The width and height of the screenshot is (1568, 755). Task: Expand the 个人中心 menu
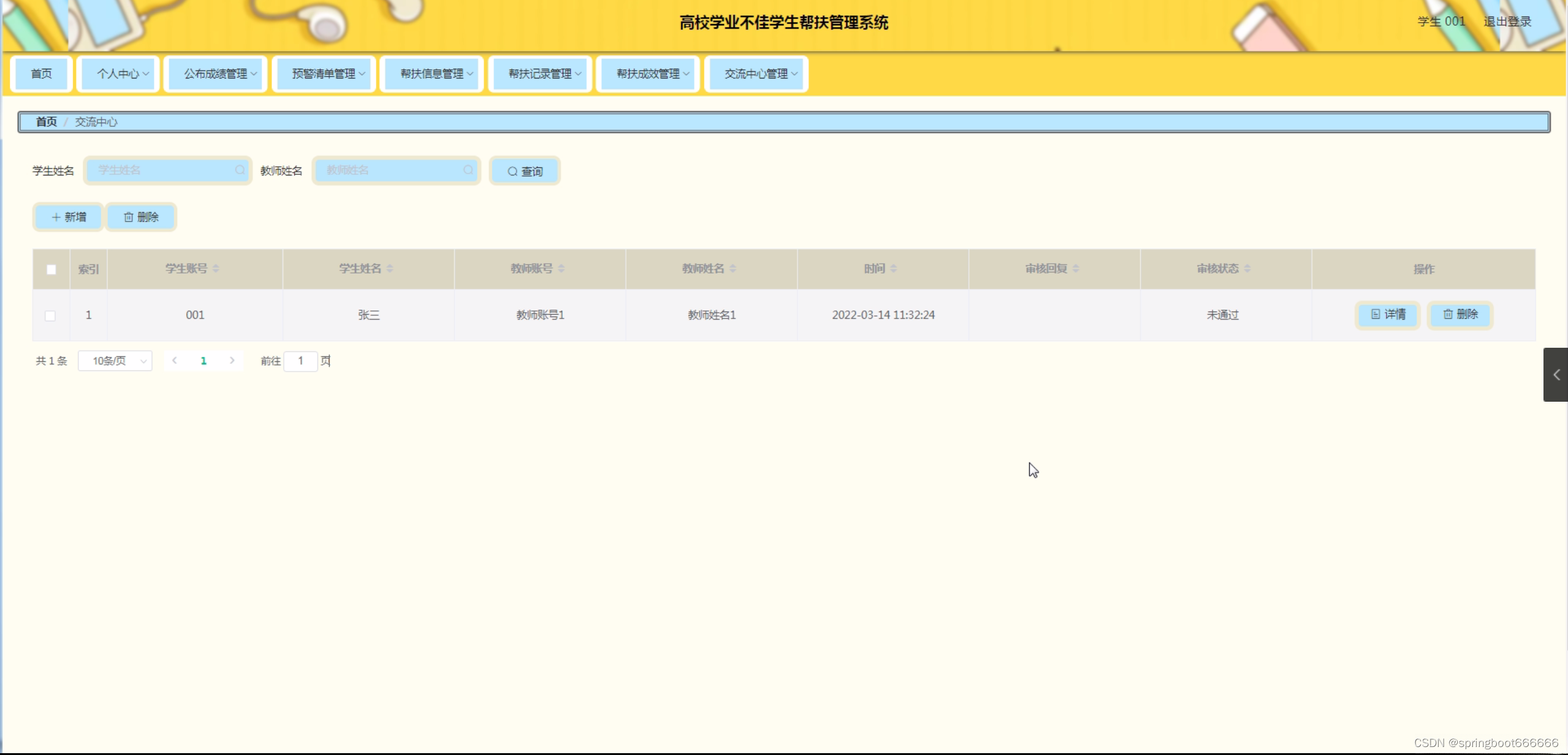click(119, 74)
